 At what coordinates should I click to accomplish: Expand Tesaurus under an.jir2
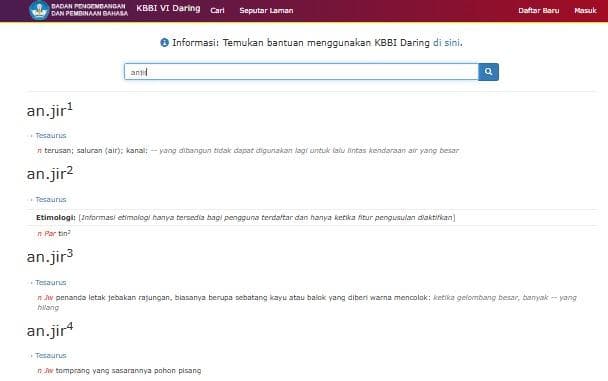(51, 200)
